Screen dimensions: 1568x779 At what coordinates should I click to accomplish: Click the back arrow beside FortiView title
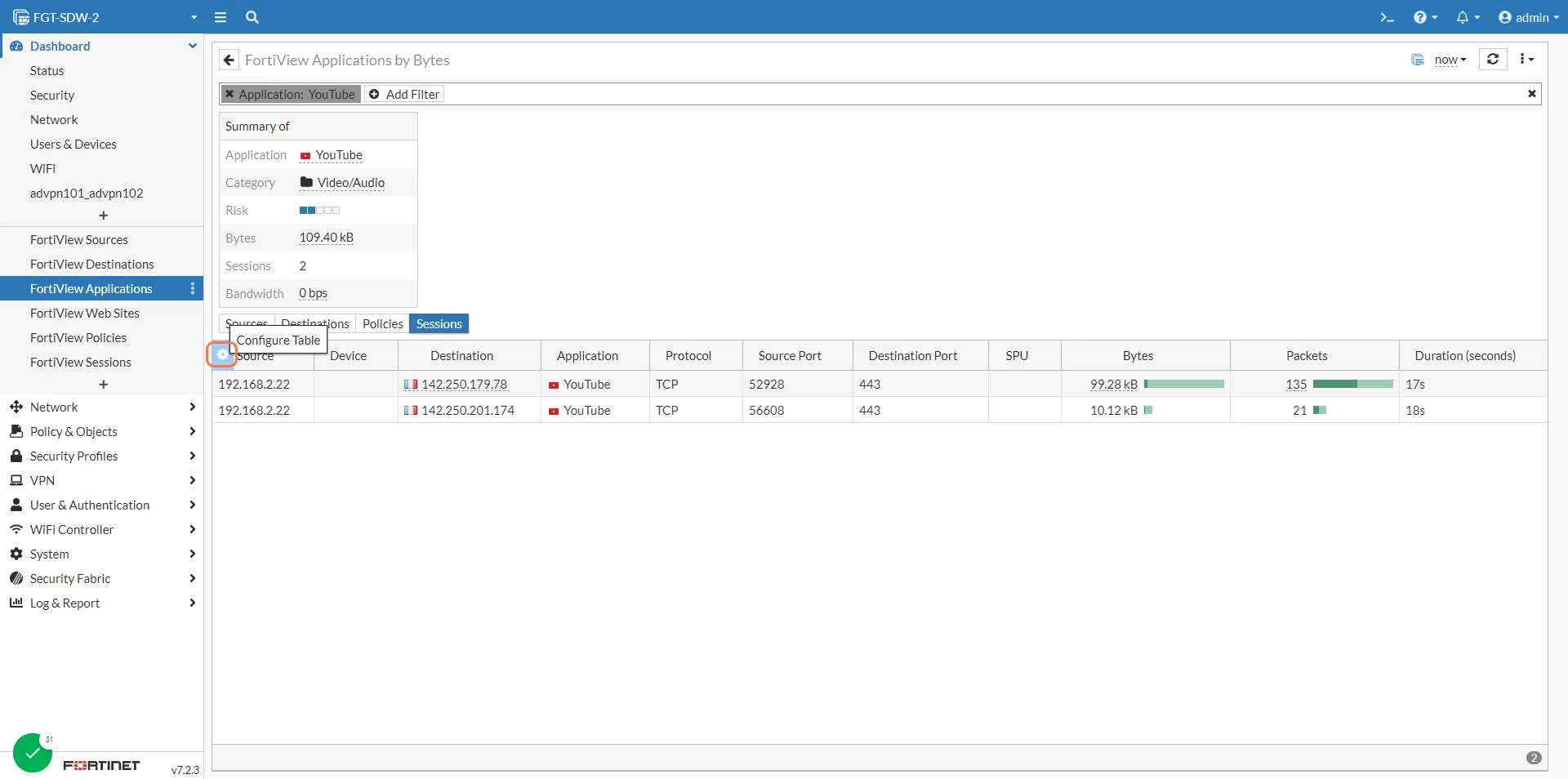pyautogui.click(x=229, y=60)
